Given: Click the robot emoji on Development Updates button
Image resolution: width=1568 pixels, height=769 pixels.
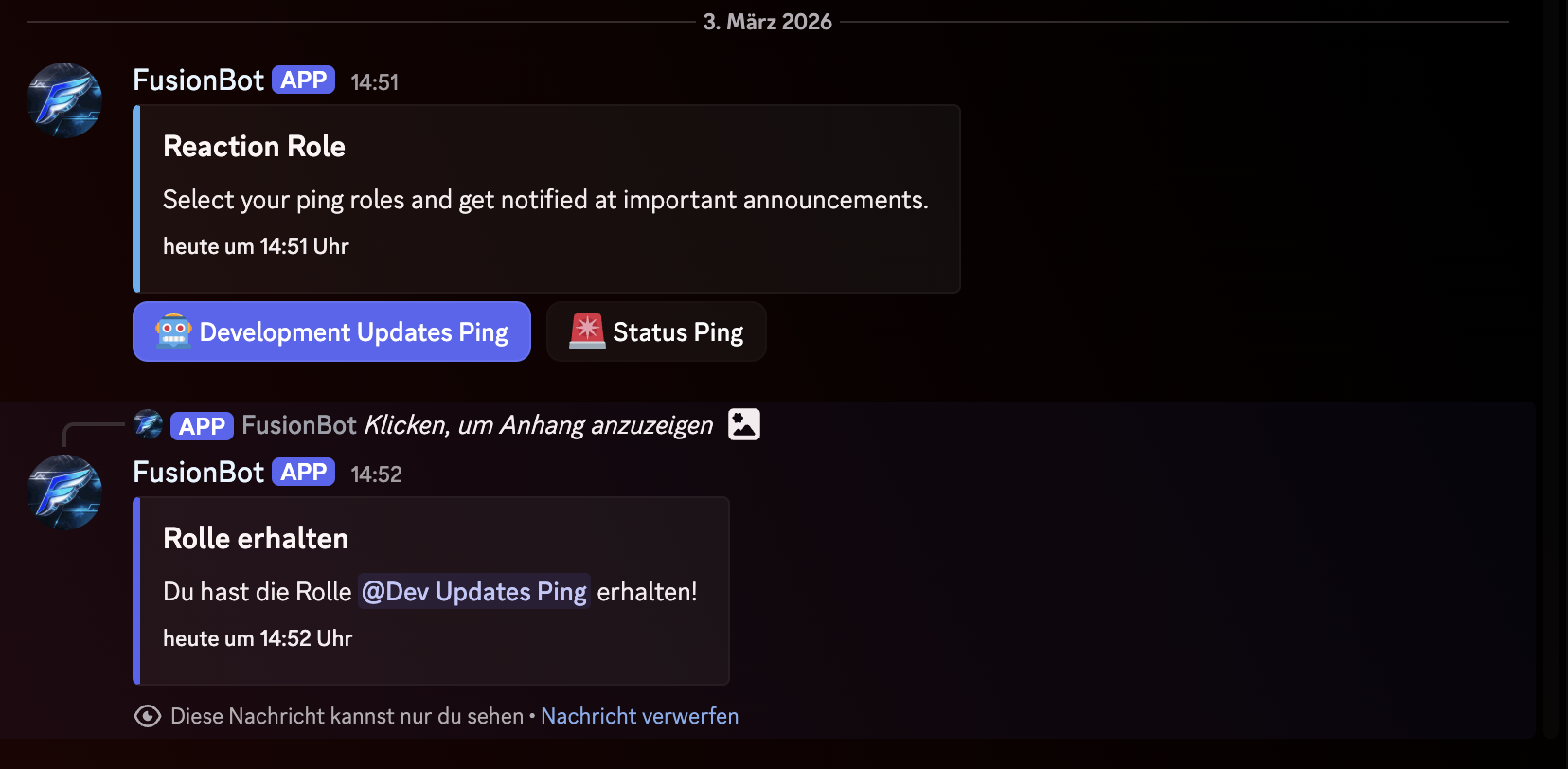Looking at the screenshot, I should [173, 331].
